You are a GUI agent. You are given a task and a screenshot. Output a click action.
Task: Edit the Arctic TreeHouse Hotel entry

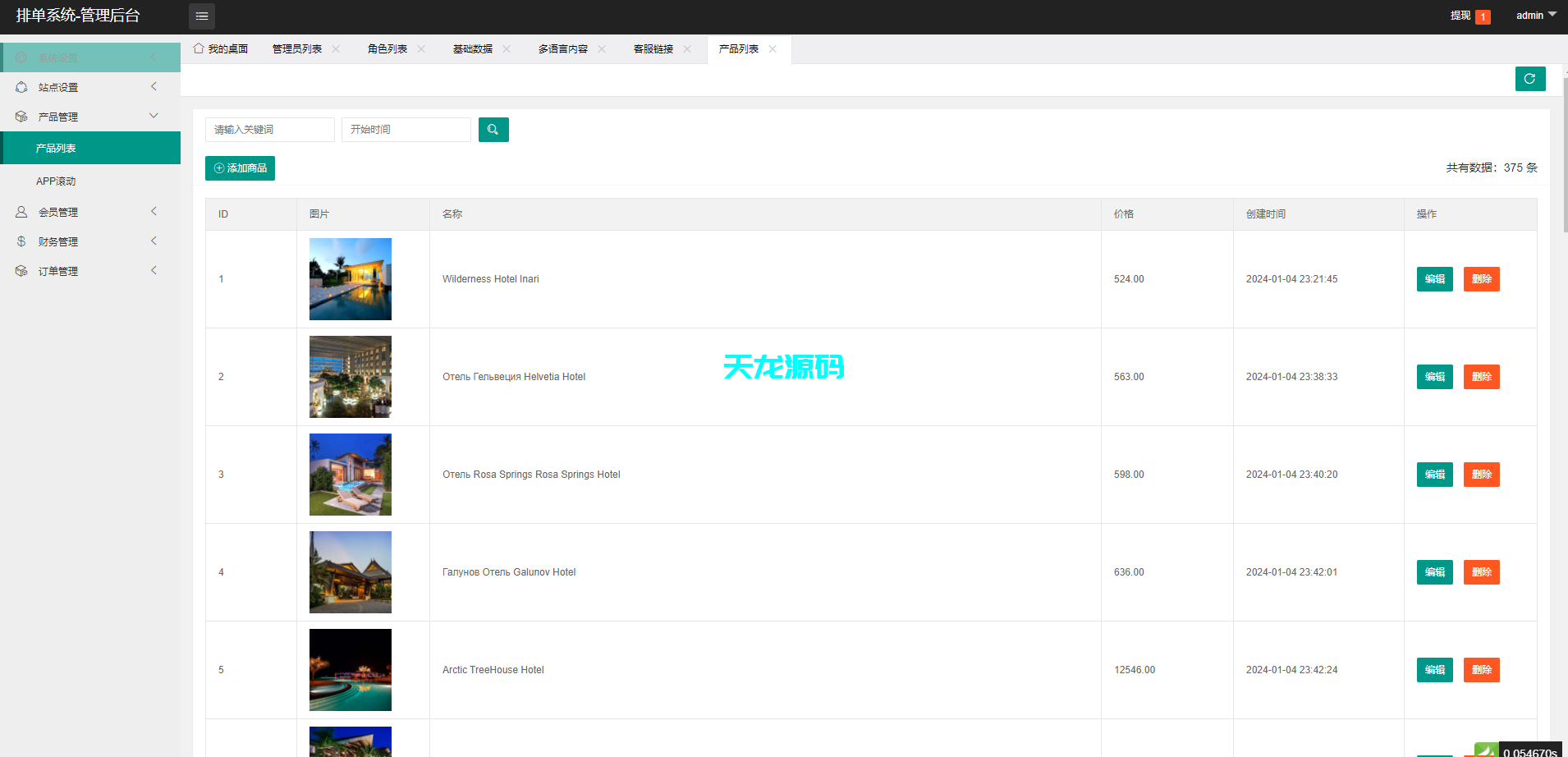tap(1433, 669)
